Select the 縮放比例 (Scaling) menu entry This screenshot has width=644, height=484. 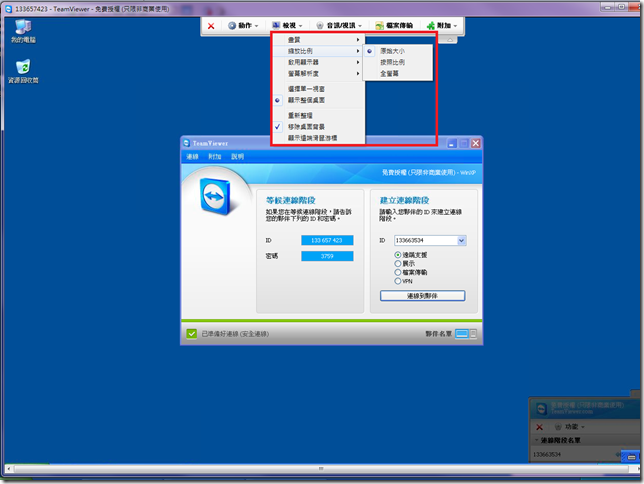pyautogui.click(x=319, y=51)
